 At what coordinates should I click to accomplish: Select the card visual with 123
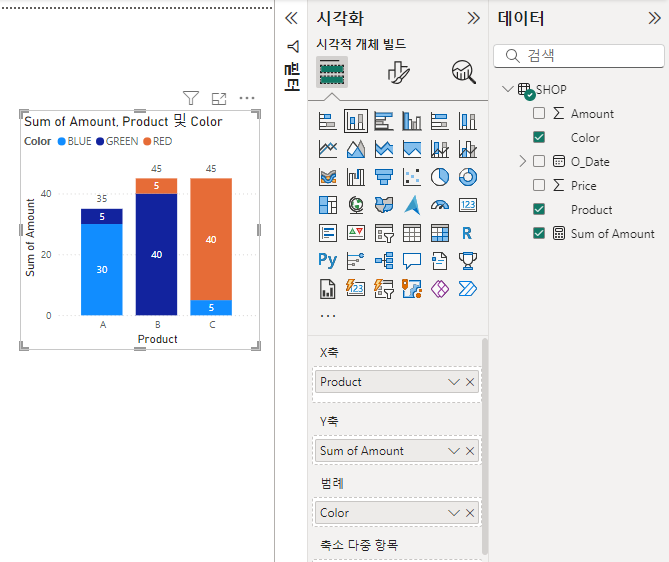(x=468, y=205)
